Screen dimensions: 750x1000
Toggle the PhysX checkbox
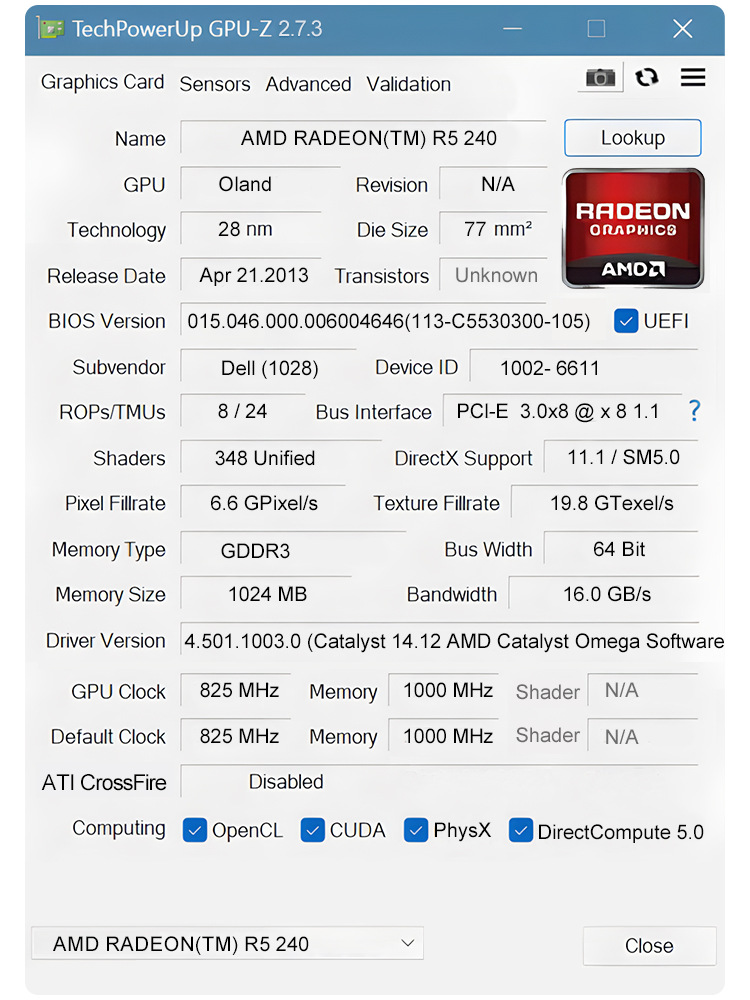point(416,830)
